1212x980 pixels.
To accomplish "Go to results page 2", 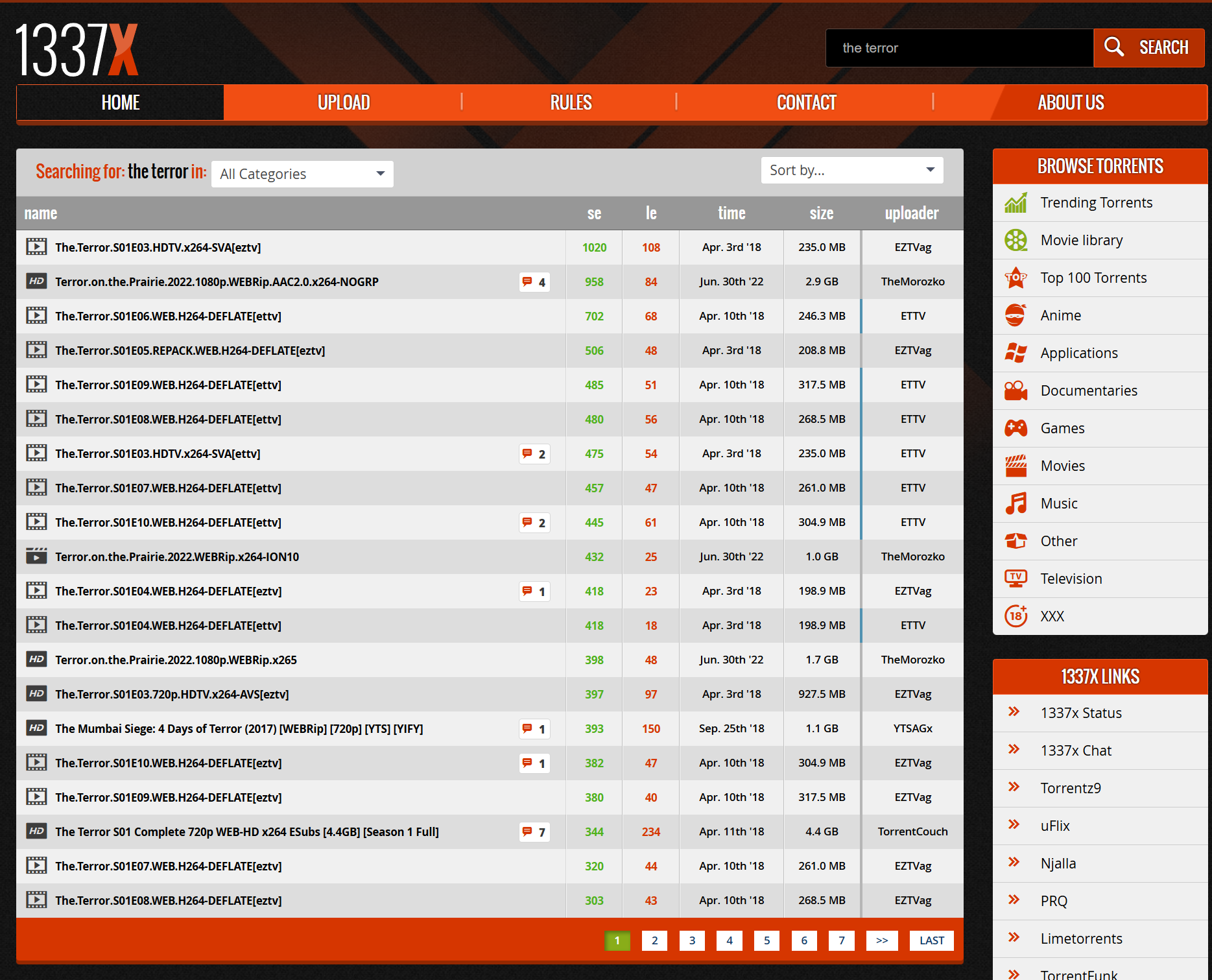I will (655, 940).
